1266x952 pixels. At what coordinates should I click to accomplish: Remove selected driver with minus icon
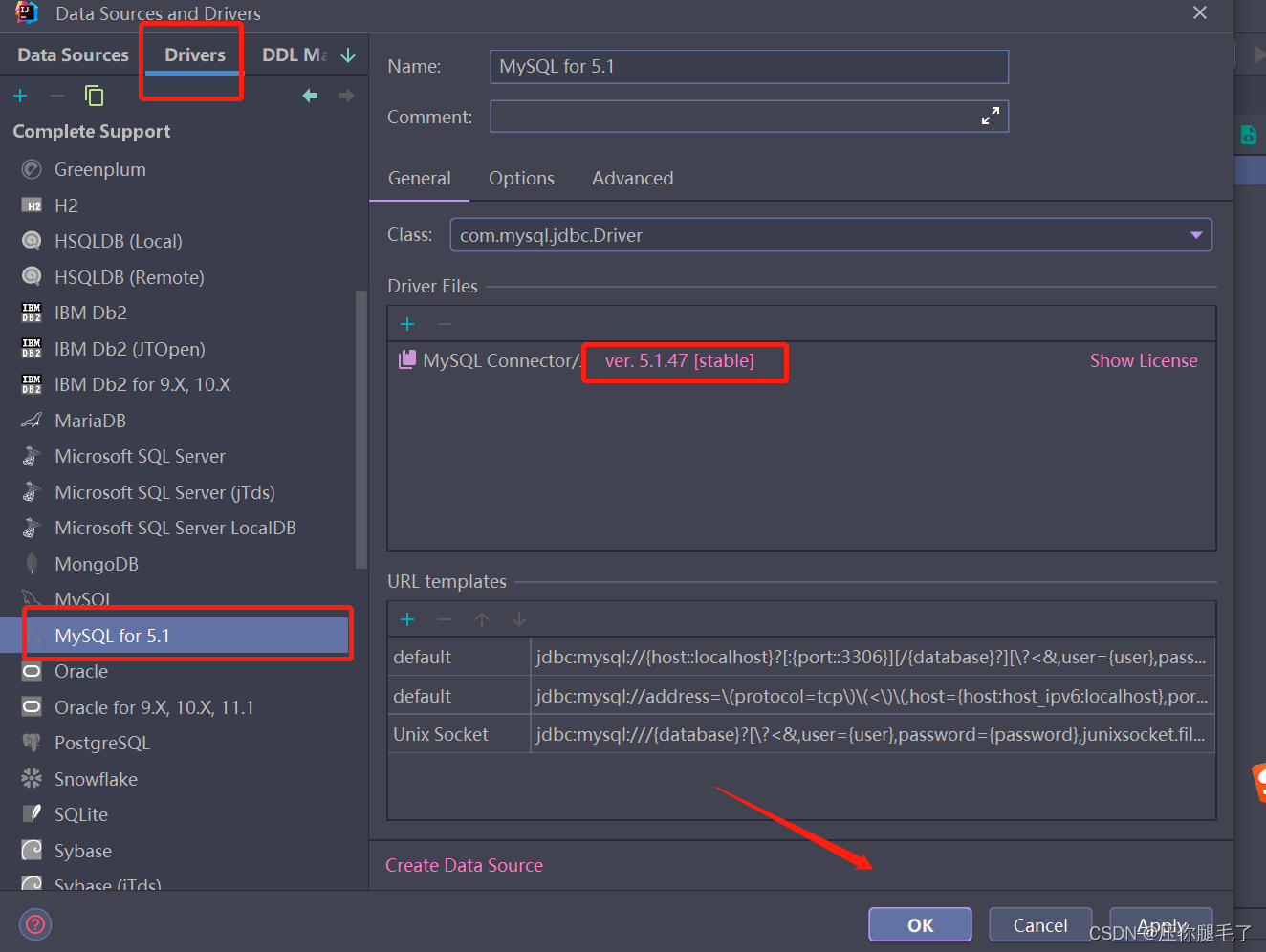57,96
